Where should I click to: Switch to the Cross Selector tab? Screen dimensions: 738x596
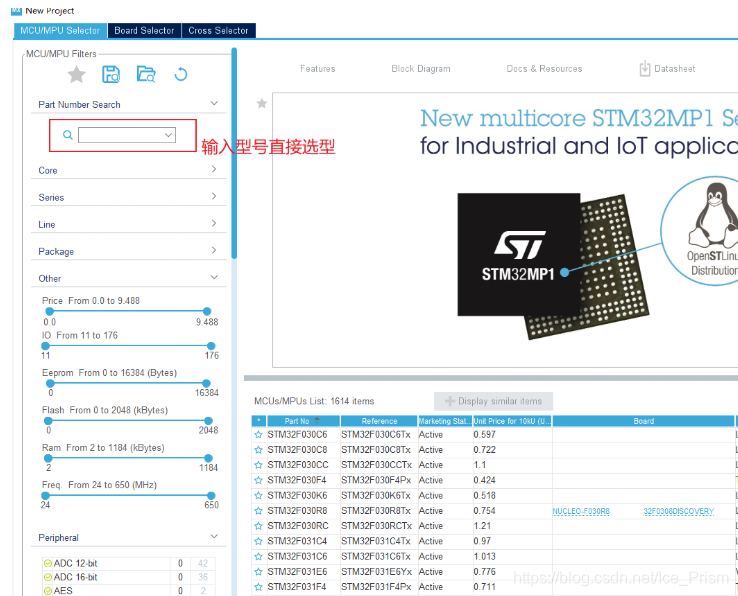[218, 31]
